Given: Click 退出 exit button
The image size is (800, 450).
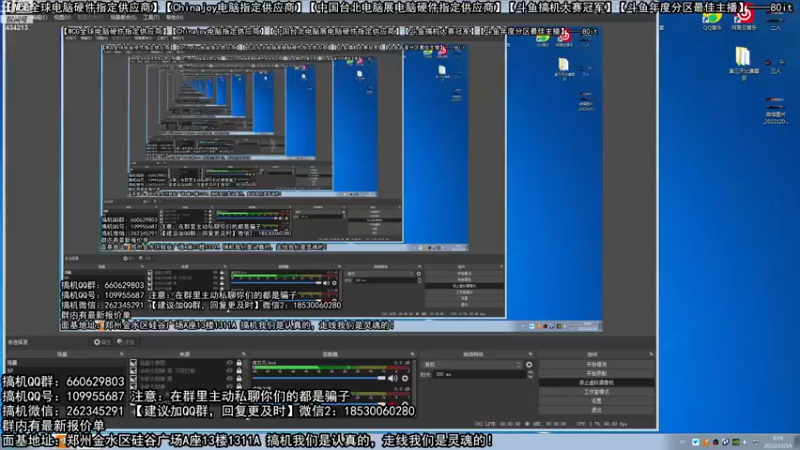Looking at the screenshot, I should pos(596,410).
